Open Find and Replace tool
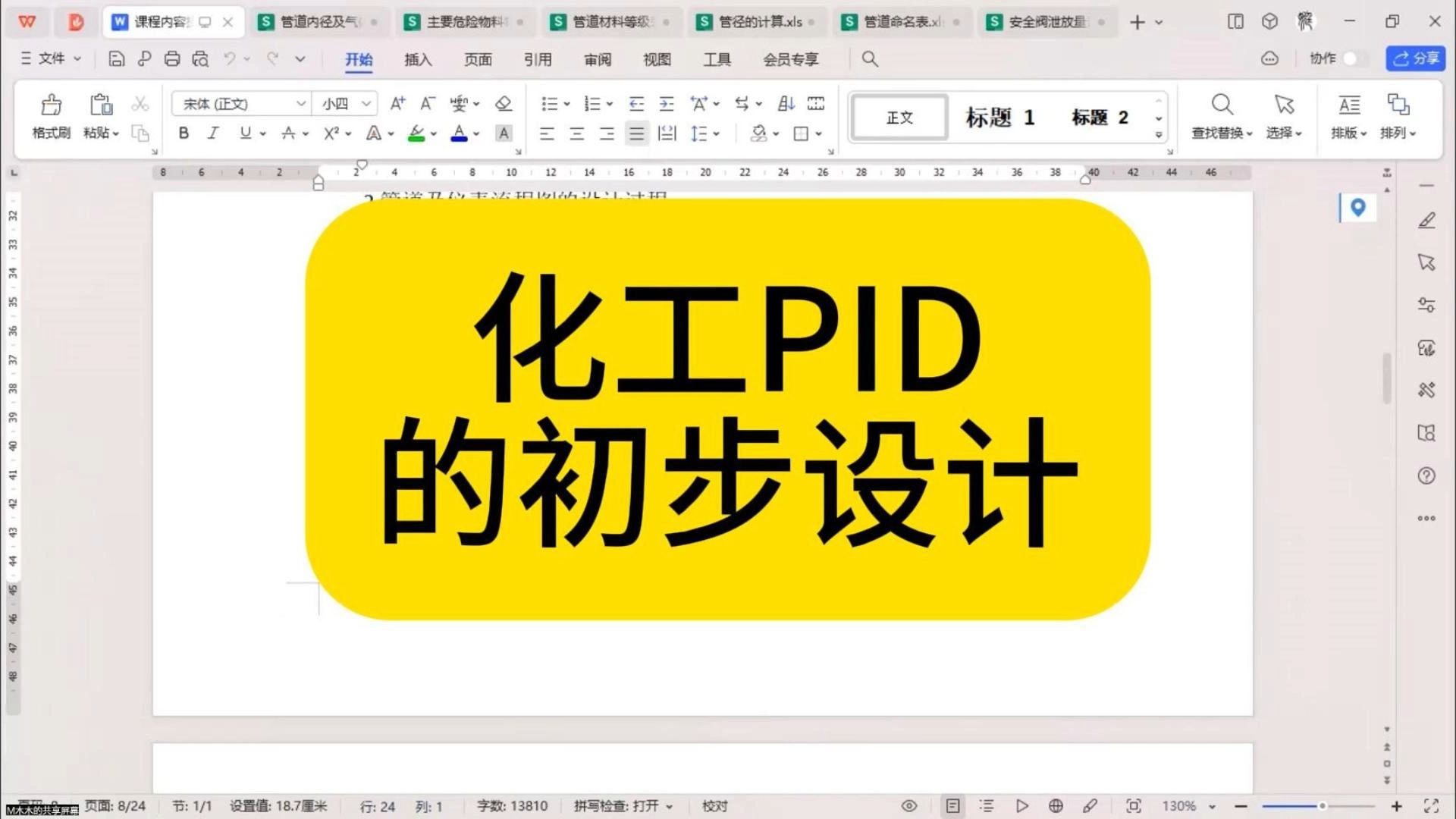1456x819 pixels. click(x=1222, y=117)
